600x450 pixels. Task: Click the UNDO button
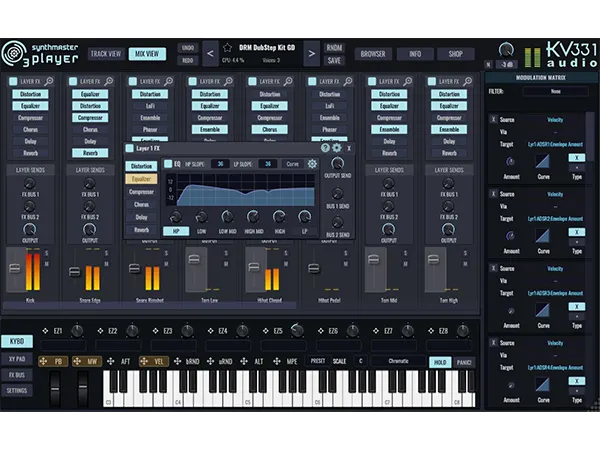(188, 48)
